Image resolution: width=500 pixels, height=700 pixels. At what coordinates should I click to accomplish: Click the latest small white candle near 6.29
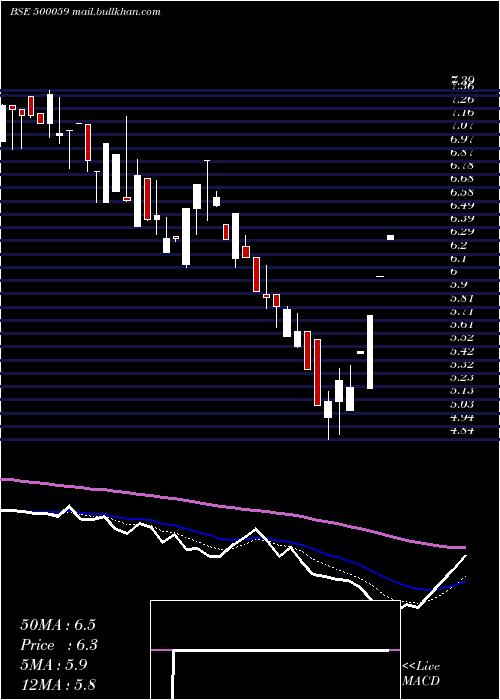(x=390, y=238)
